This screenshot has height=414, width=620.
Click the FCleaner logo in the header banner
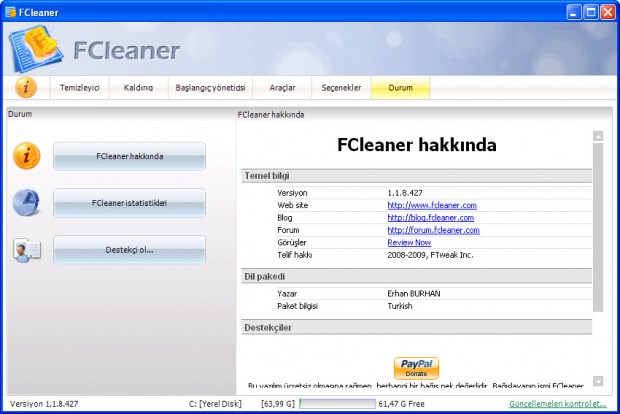36,49
